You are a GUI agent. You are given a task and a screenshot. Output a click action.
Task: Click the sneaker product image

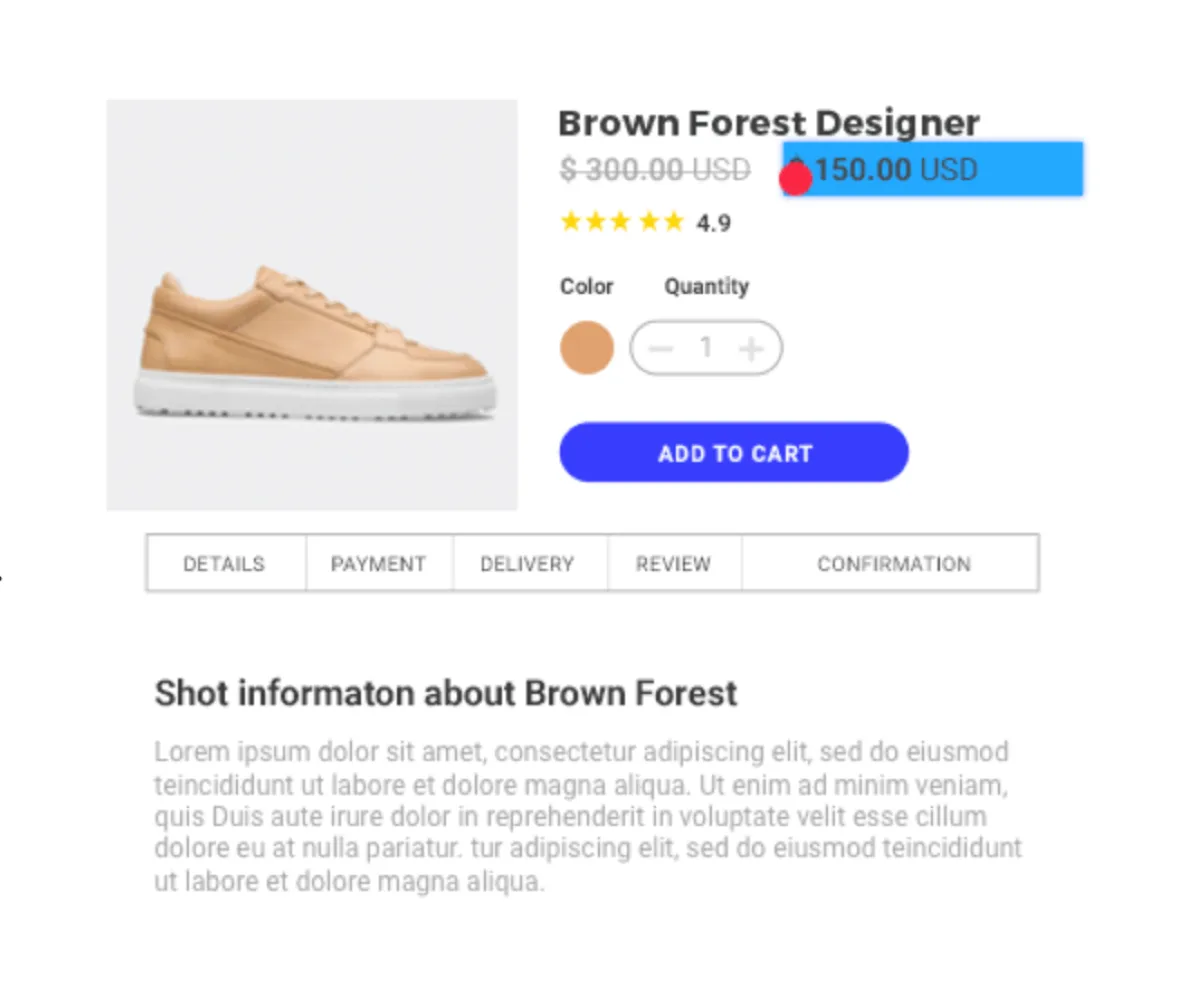312,305
